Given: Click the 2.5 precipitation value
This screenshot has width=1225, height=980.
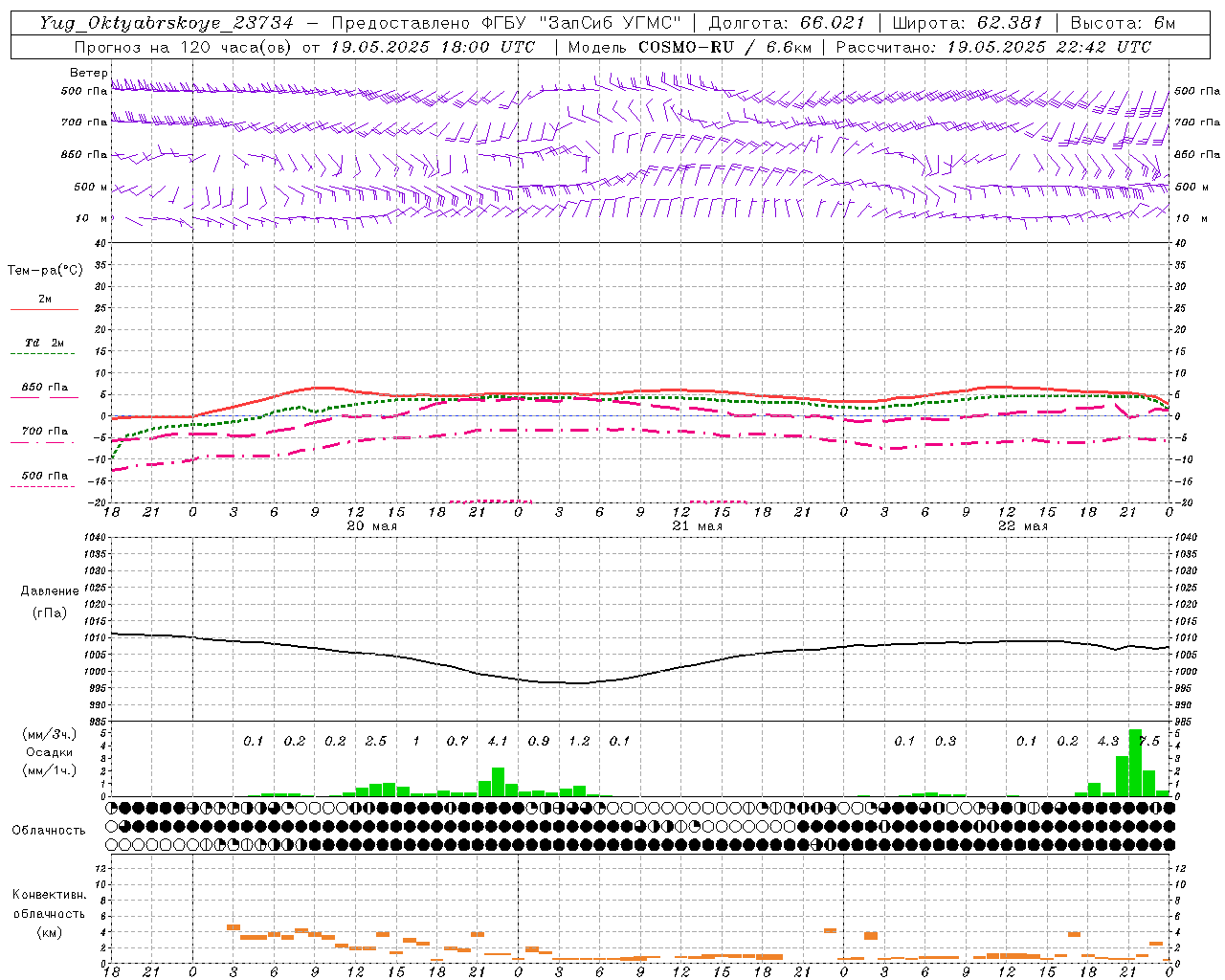Looking at the screenshot, I should coord(376,742).
